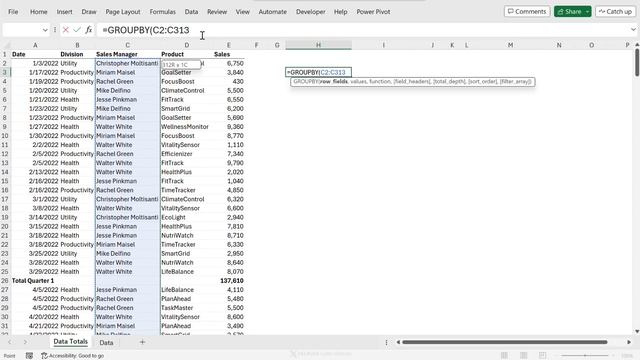
Task: Open the Accessibility: Good to go checker
Action: [x=73, y=356]
